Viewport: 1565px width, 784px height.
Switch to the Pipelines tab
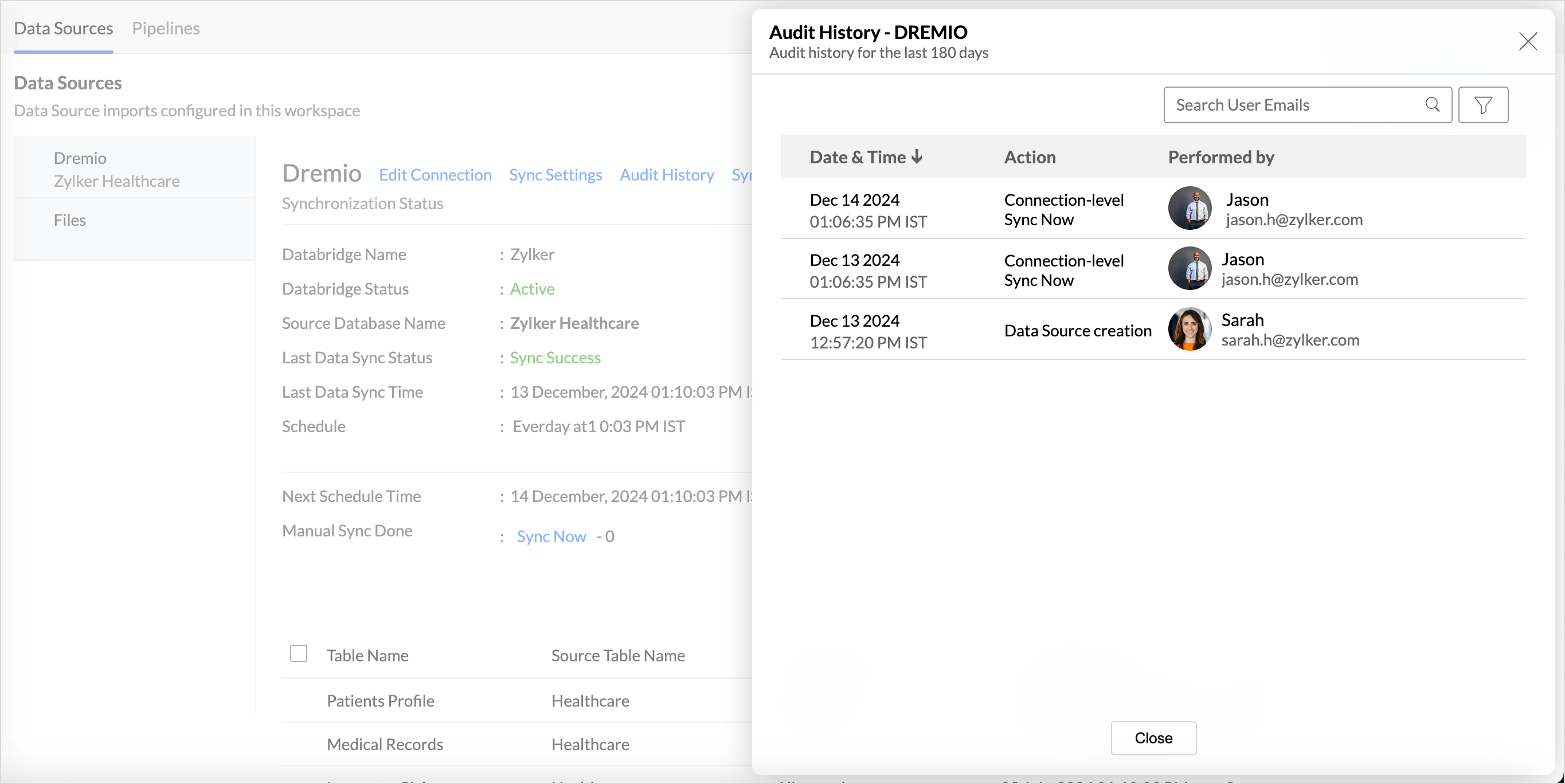(166, 28)
